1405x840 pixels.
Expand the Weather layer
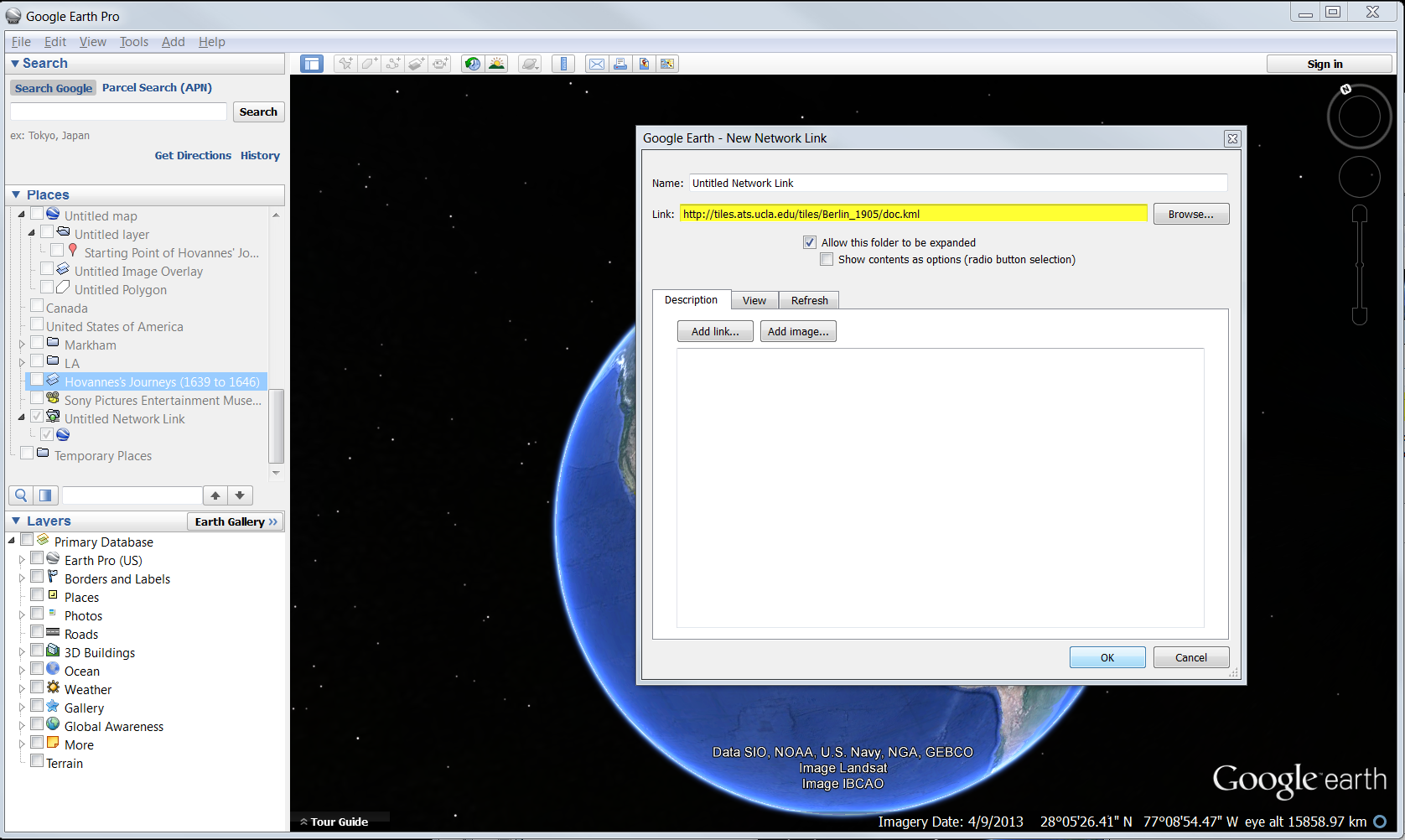(22, 689)
